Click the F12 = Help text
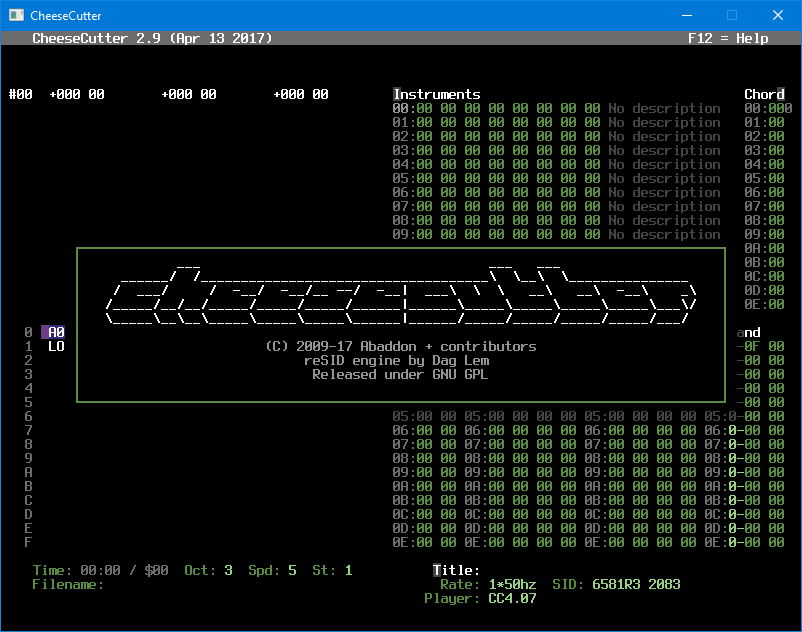The height and width of the screenshot is (632, 802). [728, 38]
